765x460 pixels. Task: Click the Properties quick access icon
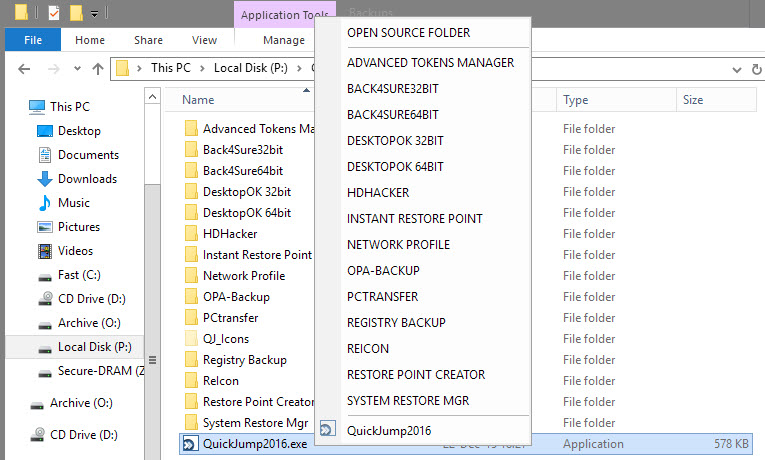coord(54,13)
